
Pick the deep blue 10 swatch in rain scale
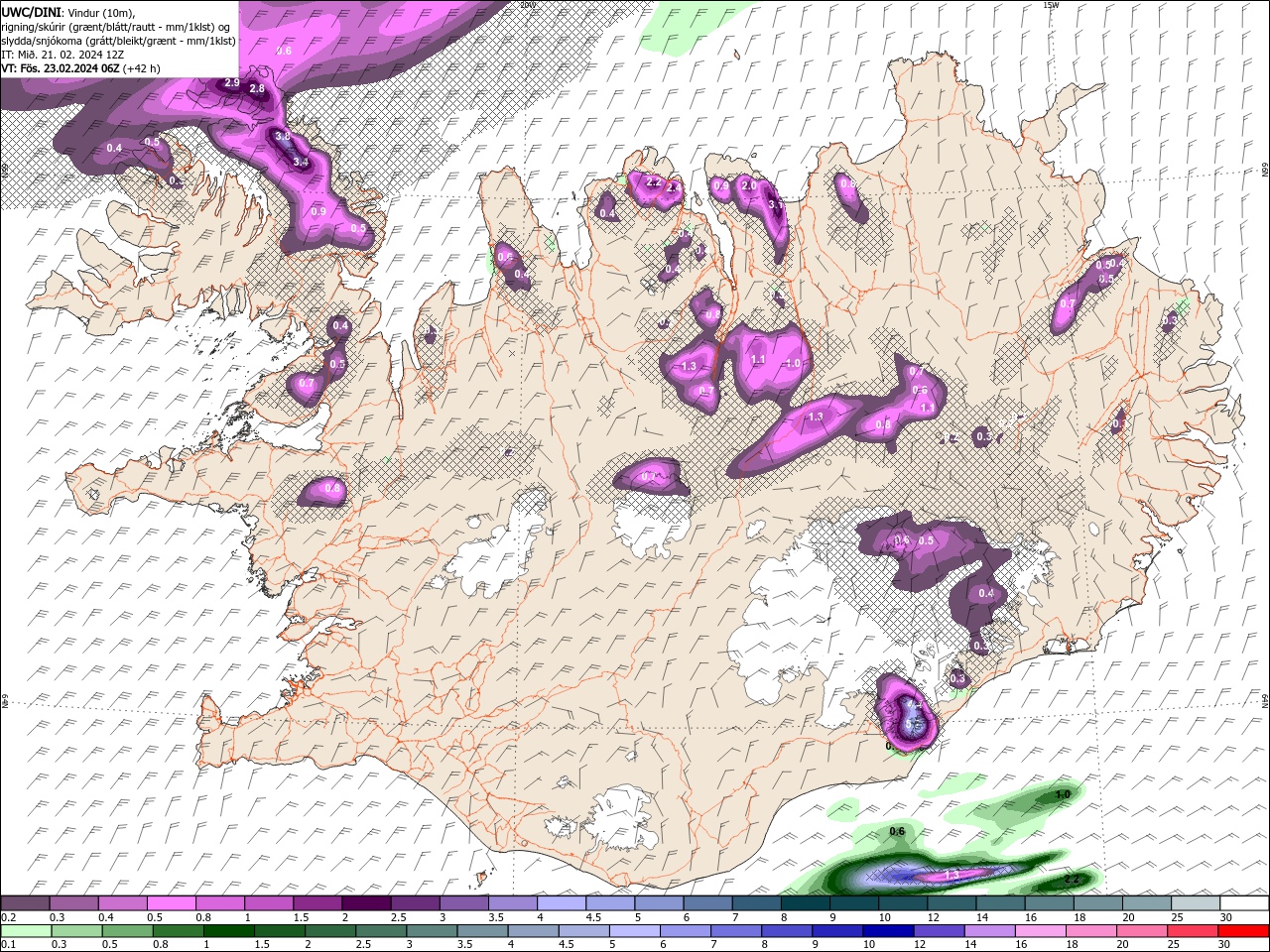[888, 931]
